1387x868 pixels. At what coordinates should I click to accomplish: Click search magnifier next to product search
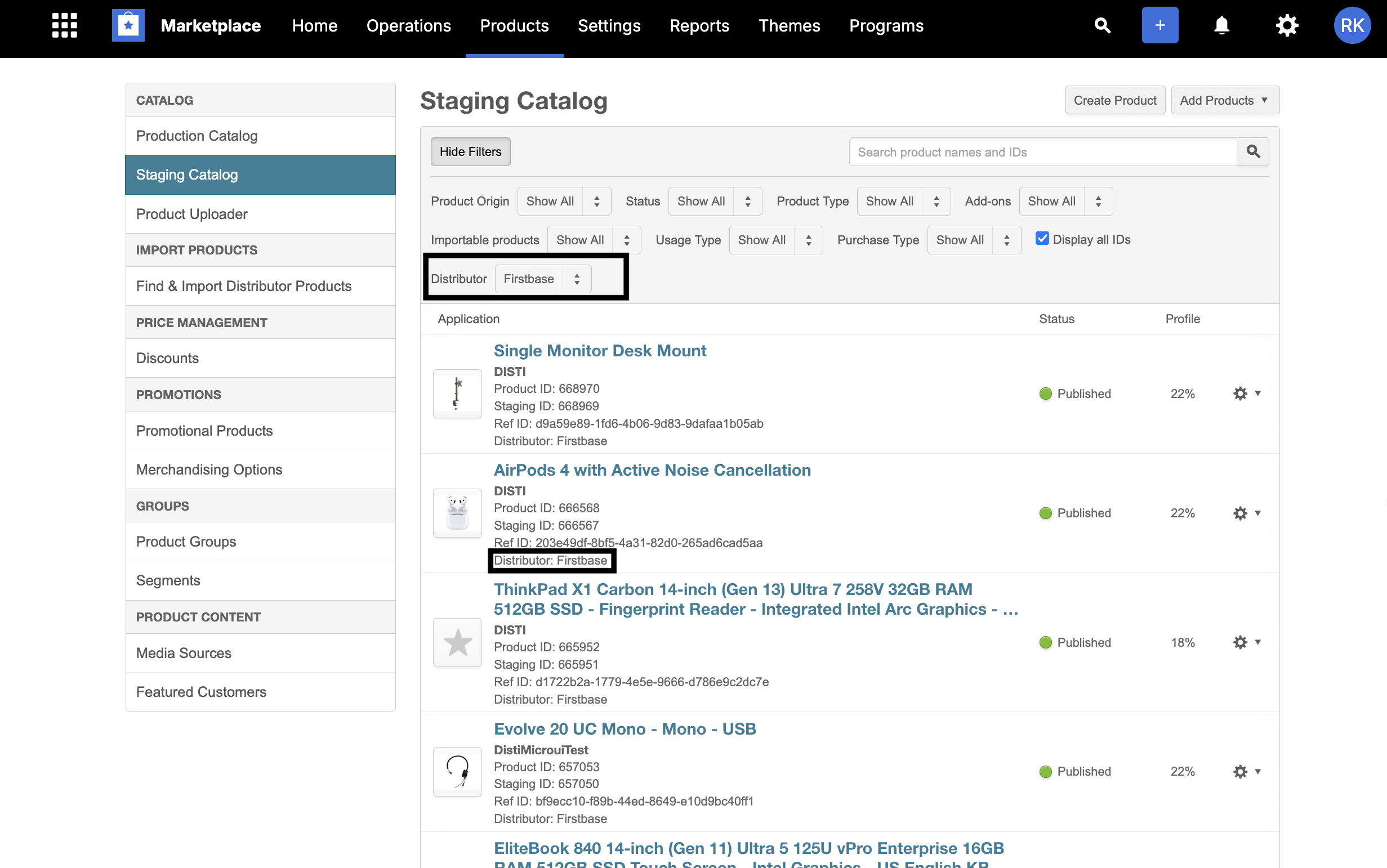coord(1253,151)
